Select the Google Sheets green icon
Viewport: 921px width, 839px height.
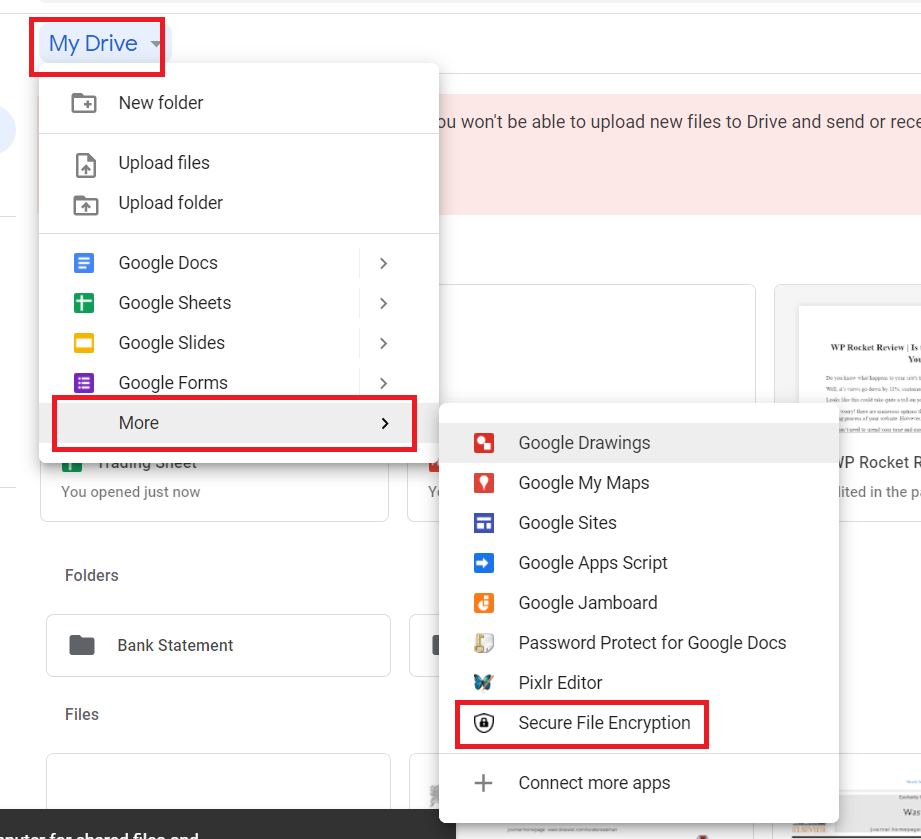coord(83,303)
